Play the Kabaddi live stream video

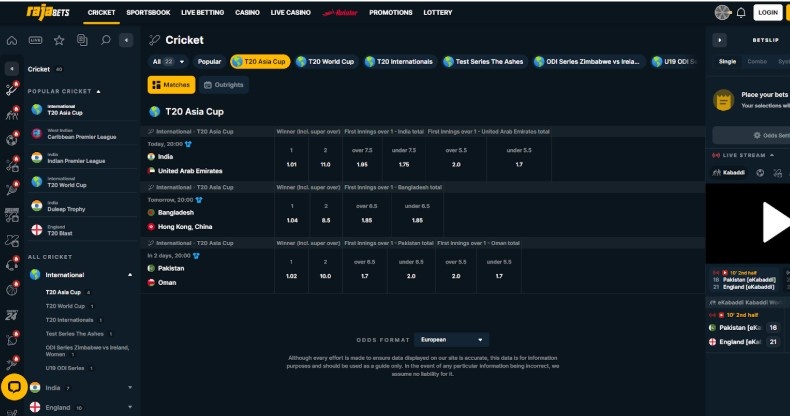coord(775,223)
